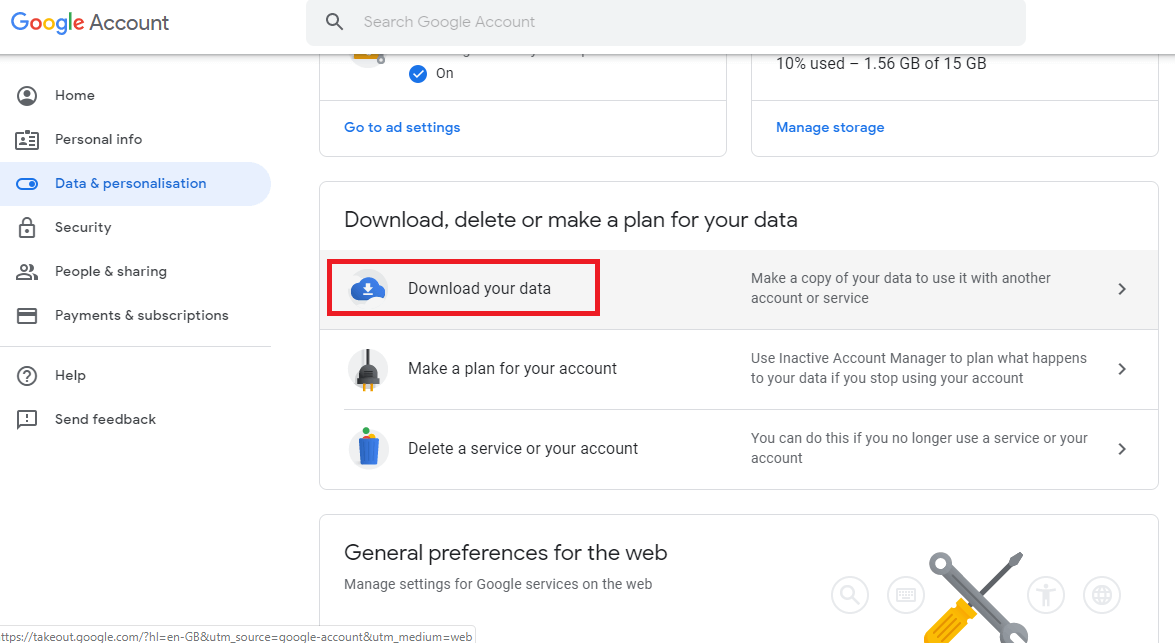This screenshot has width=1175, height=643.
Task: Click the faded magnifier illustration icon
Action: tap(850, 596)
